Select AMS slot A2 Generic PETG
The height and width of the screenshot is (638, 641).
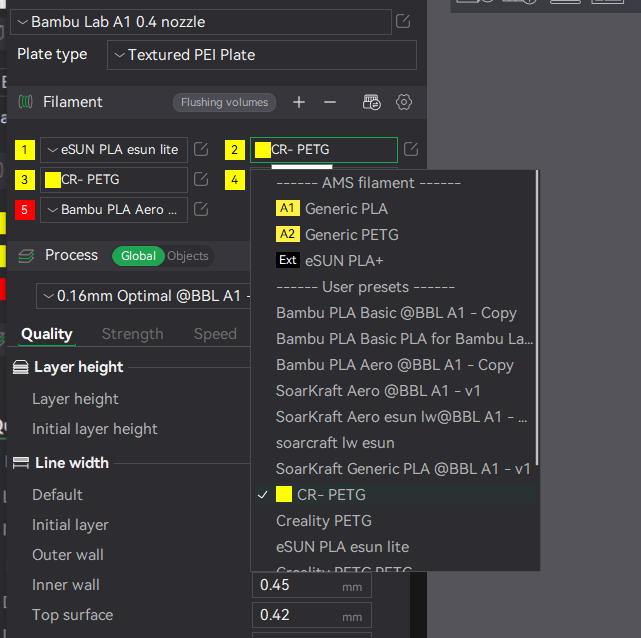[x=394, y=235]
